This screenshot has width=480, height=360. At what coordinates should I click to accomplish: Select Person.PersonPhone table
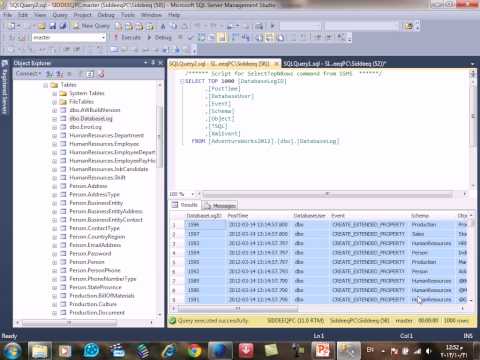pyautogui.click(x=95, y=270)
